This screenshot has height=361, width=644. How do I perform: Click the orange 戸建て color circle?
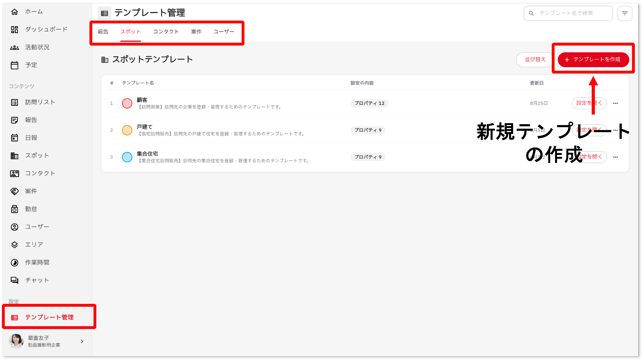click(x=127, y=130)
